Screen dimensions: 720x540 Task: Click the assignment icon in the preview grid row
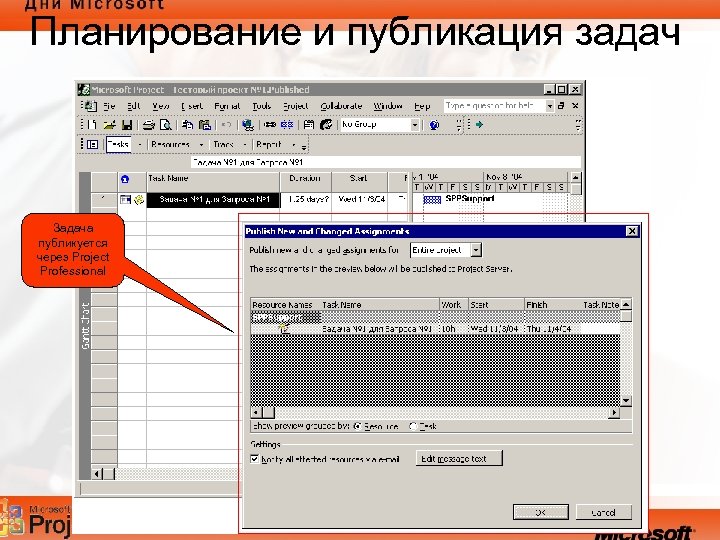coord(285,328)
